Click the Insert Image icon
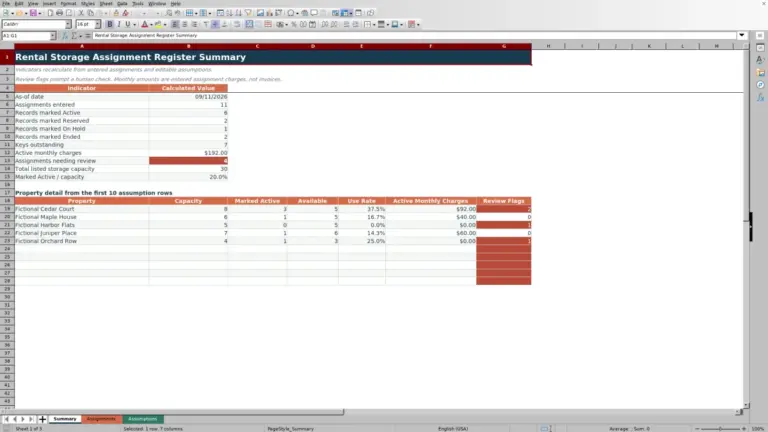The width and height of the screenshot is (768, 432). pyautogui.click(x=260, y=13)
